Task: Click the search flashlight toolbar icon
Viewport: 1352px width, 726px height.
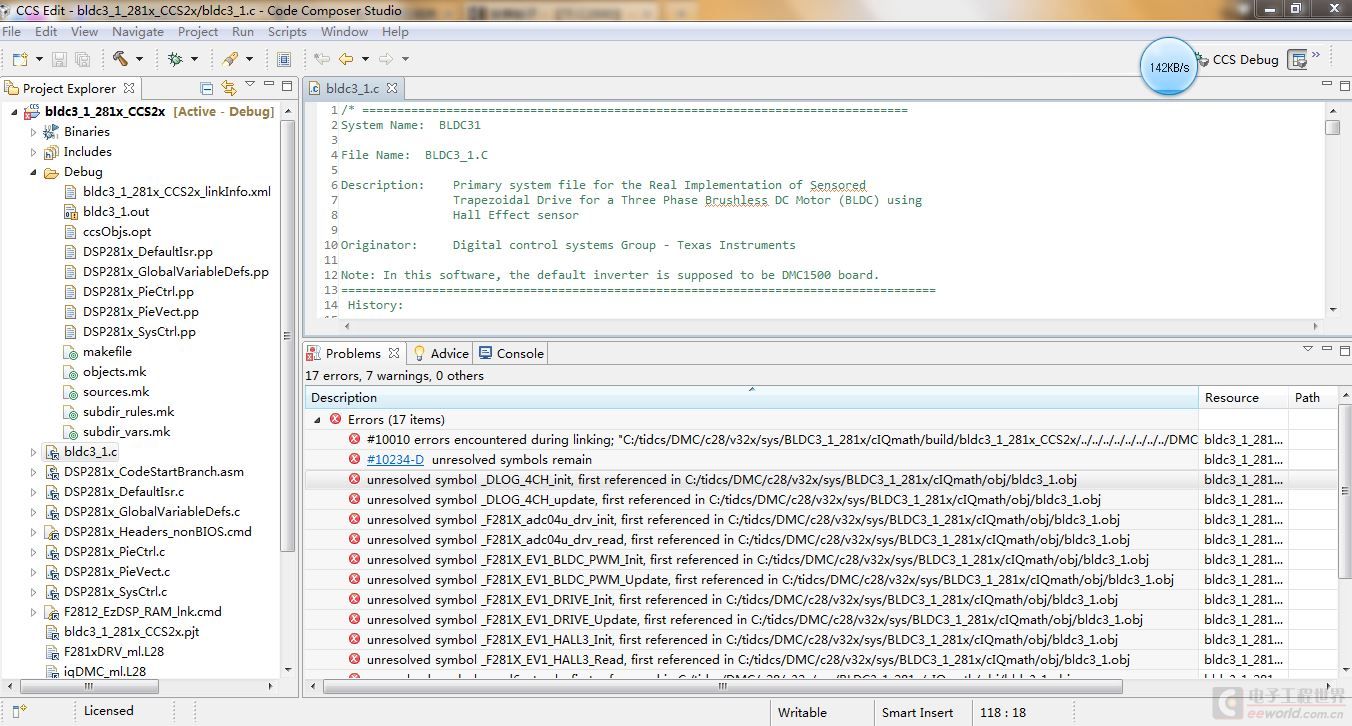Action: [x=229, y=59]
